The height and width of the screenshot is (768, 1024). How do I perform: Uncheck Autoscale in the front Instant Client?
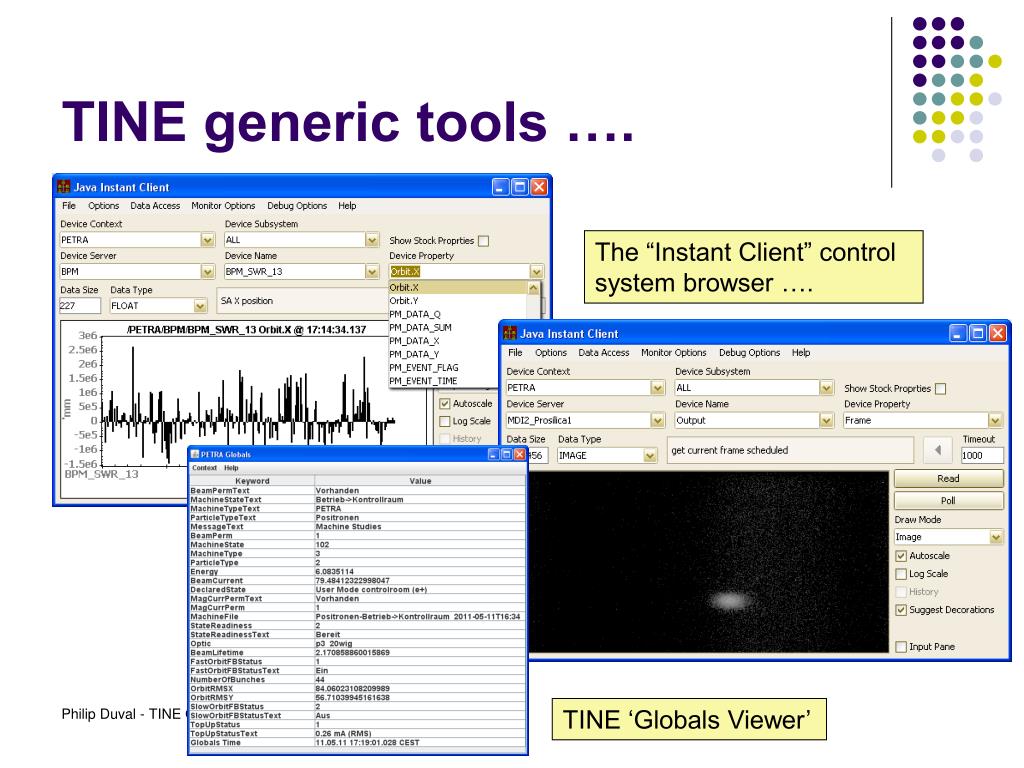tap(901, 556)
